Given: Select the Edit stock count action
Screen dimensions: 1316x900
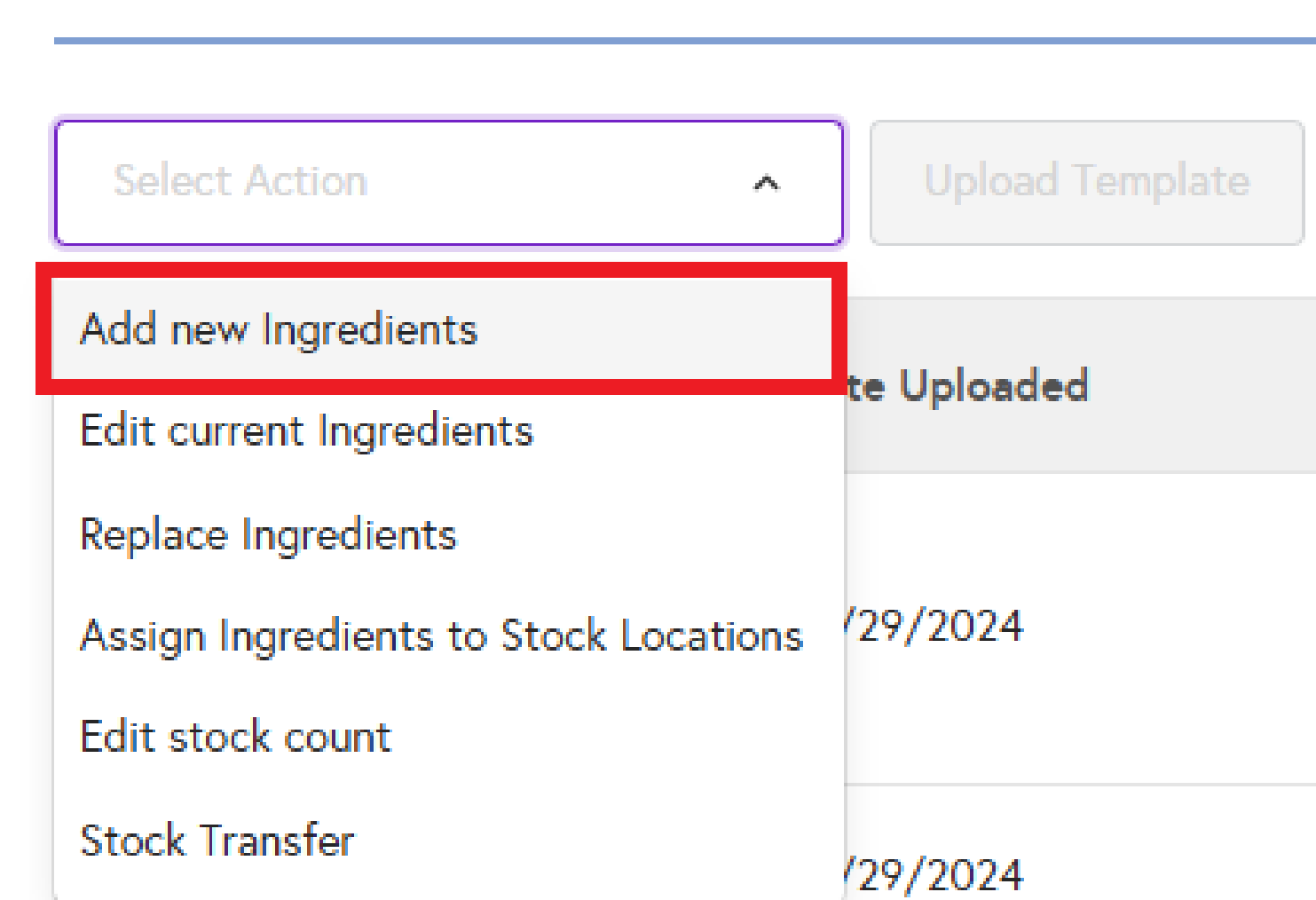Looking at the screenshot, I should coord(235,738).
